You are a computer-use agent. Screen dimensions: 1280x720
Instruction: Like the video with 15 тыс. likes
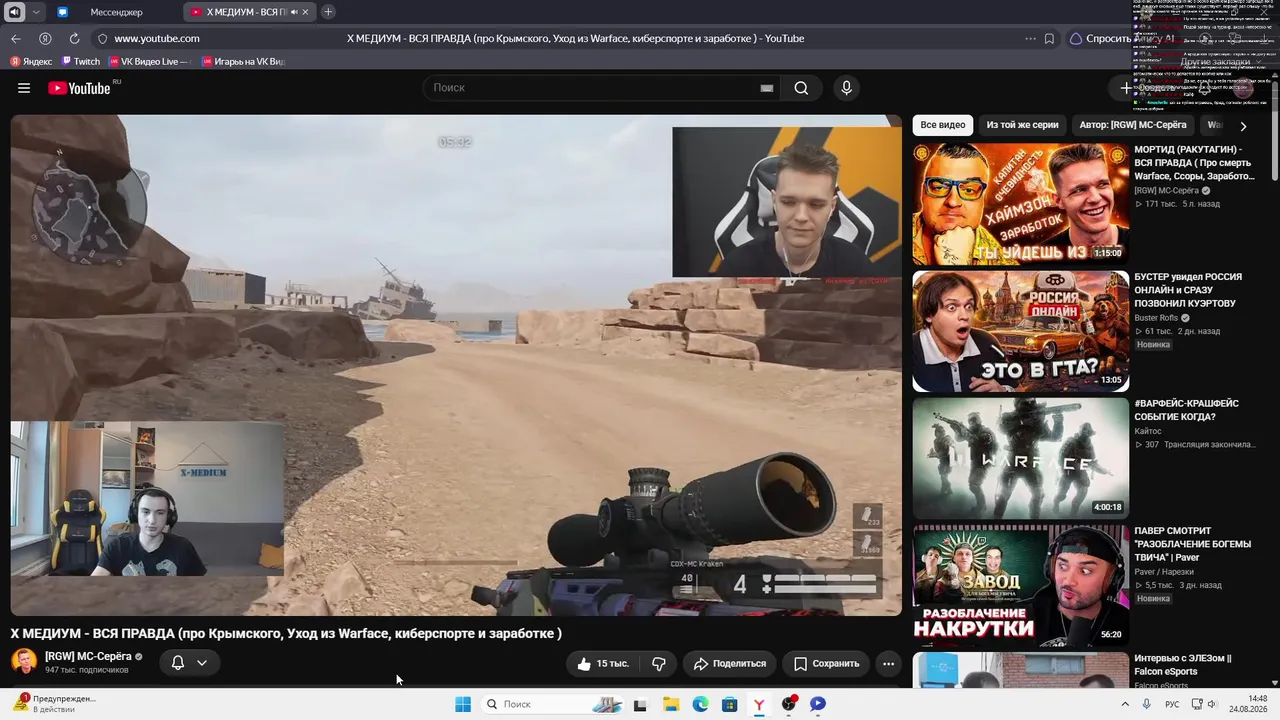click(604, 663)
